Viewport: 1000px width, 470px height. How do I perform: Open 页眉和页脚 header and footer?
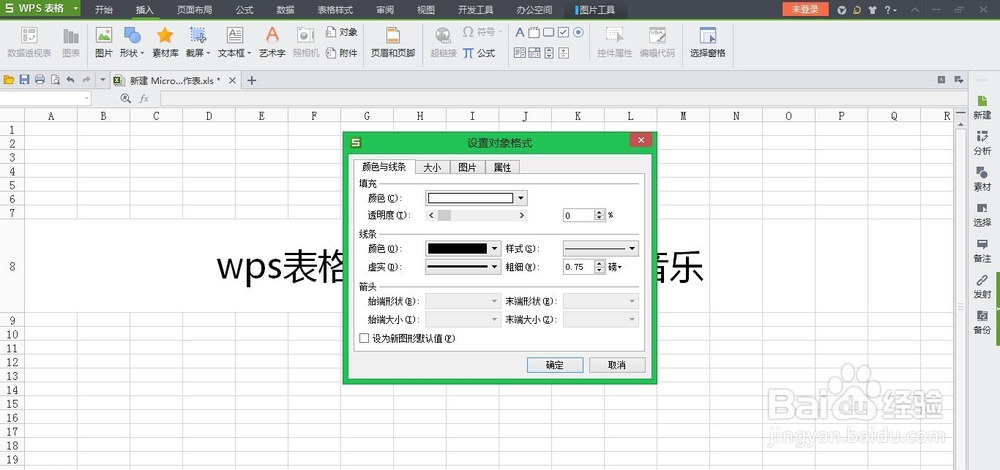pos(393,42)
